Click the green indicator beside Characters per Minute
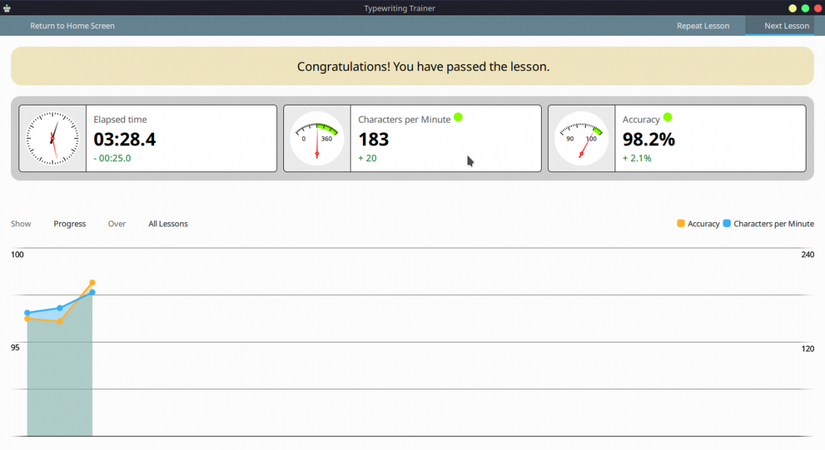Viewport: 825px width, 450px height. [458, 117]
